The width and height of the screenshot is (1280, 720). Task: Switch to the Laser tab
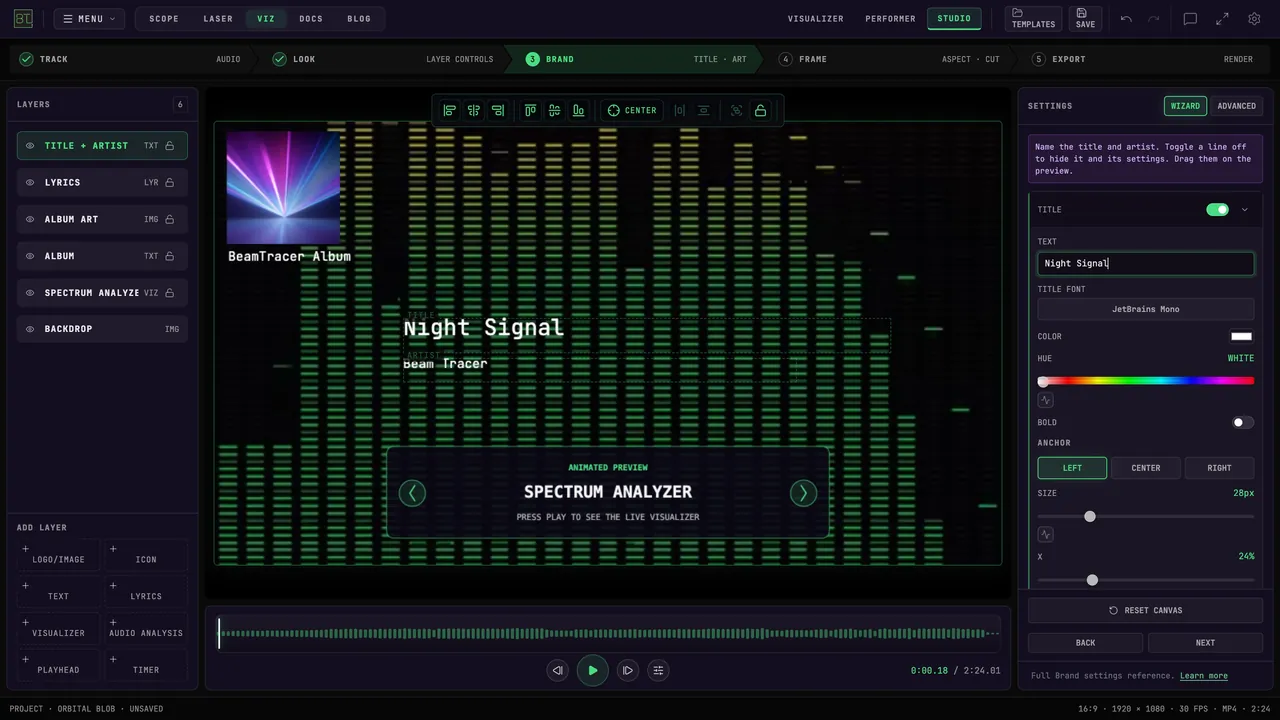[x=218, y=19]
